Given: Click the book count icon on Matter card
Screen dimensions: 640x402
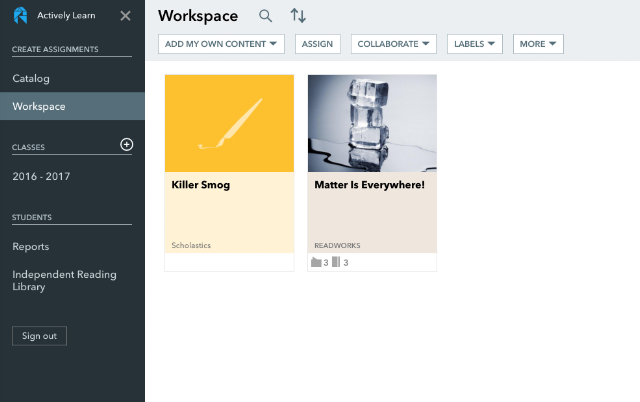Looking at the screenshot, I should [x=336, y=262].
